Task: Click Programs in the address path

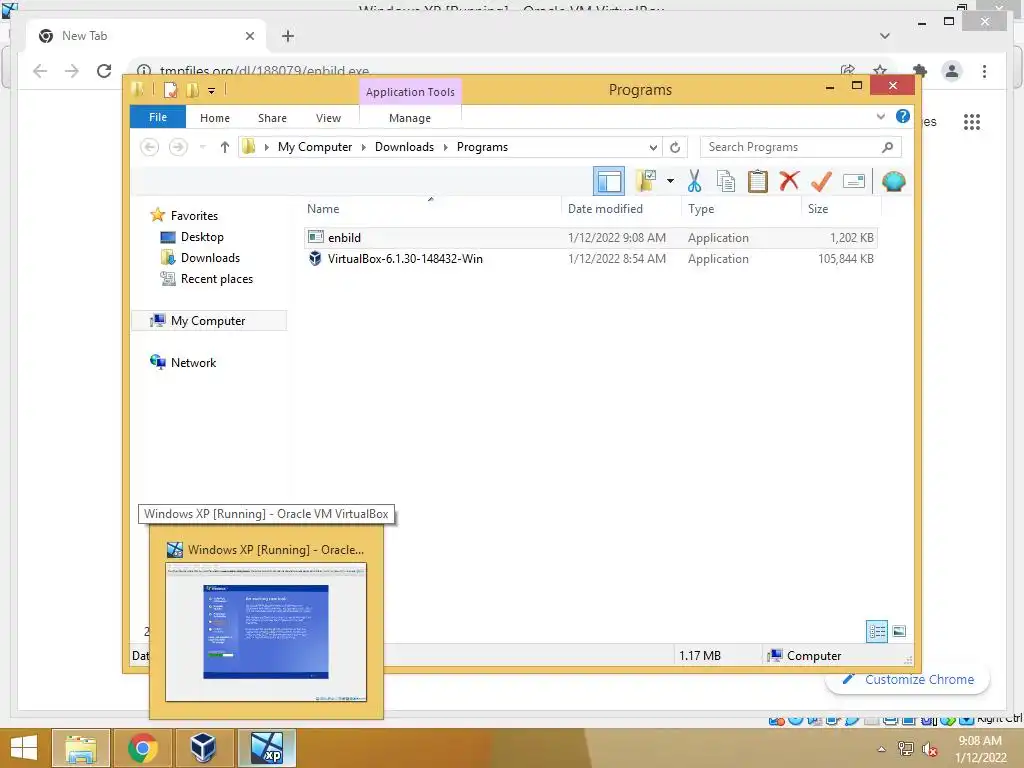Action: point(482,147)
